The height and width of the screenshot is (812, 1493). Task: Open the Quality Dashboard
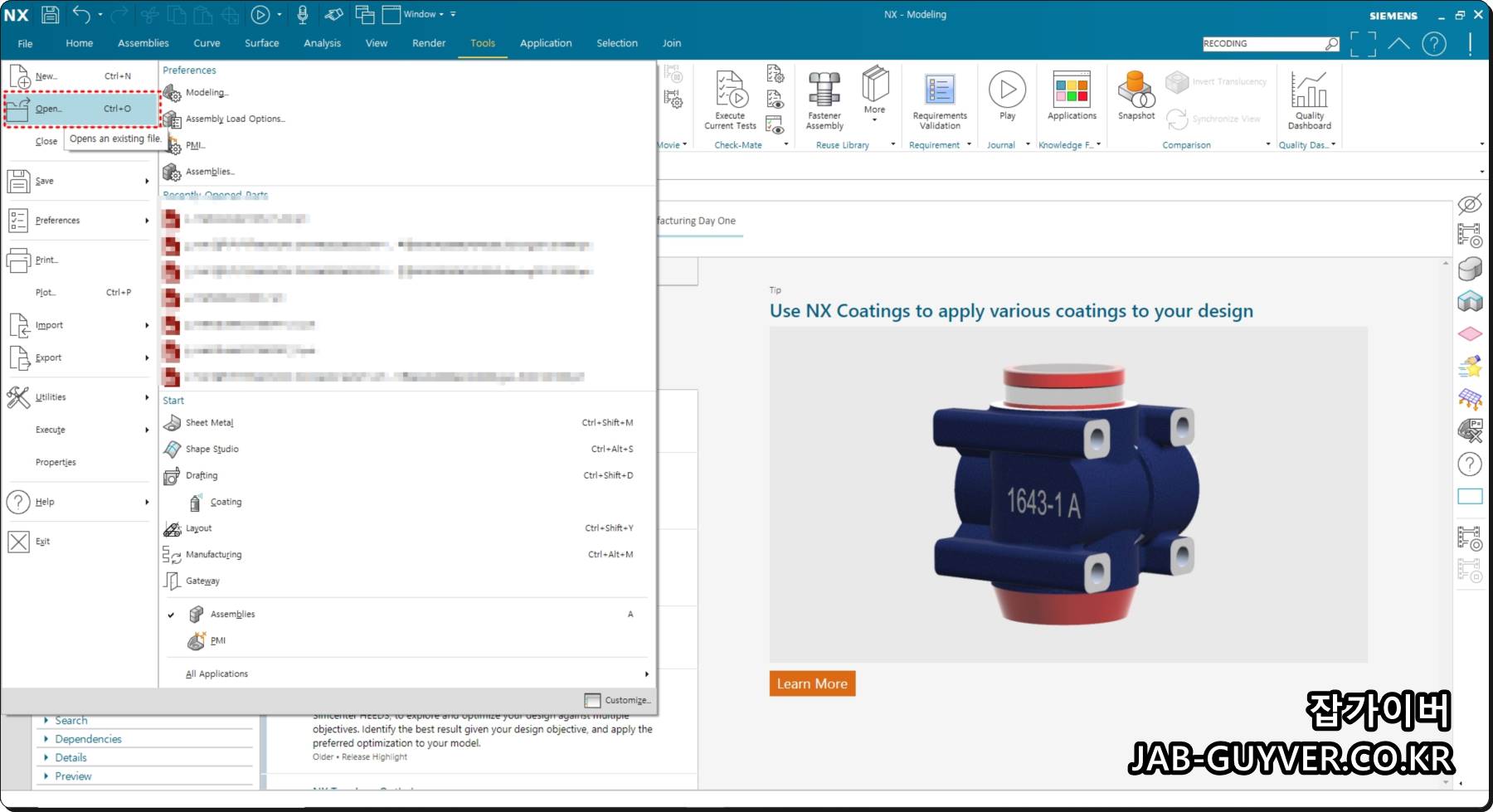point(1310,100)
